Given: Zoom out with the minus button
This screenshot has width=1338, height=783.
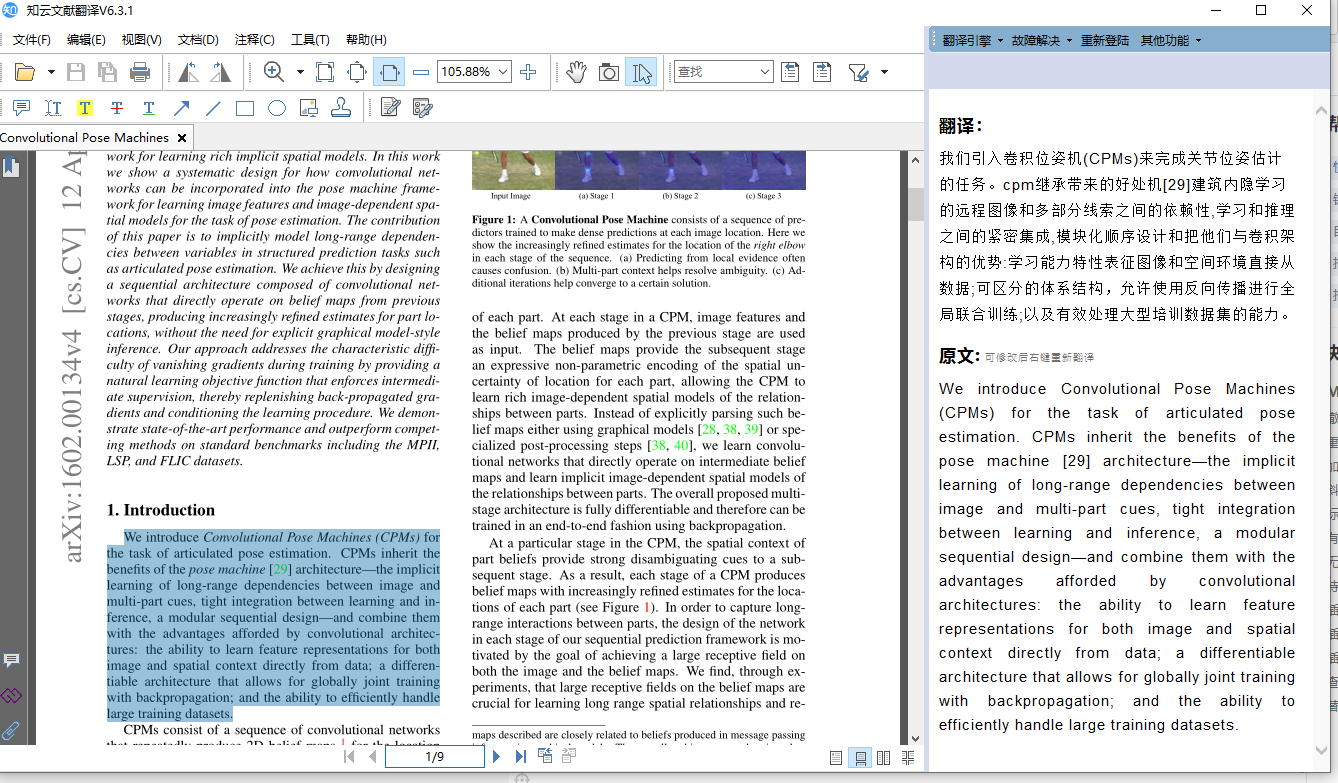Looking at the screenshot, I should tap(421, 72).
